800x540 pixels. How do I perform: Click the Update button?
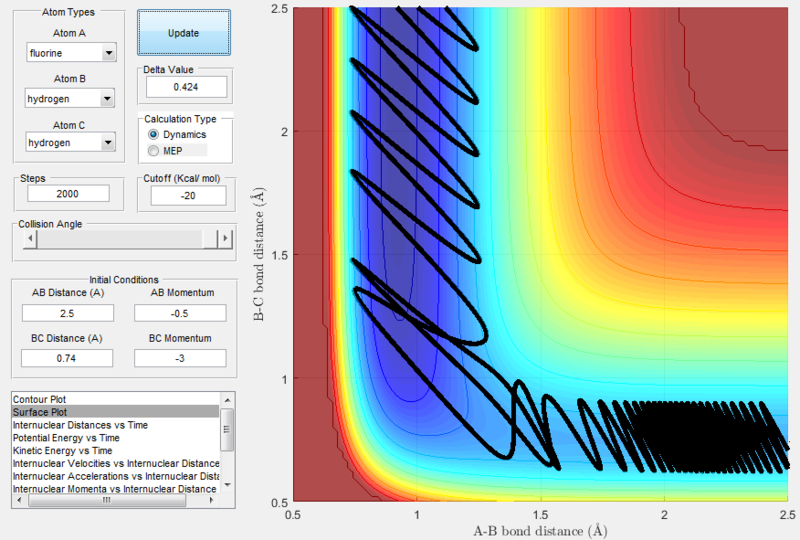[184, 33]
